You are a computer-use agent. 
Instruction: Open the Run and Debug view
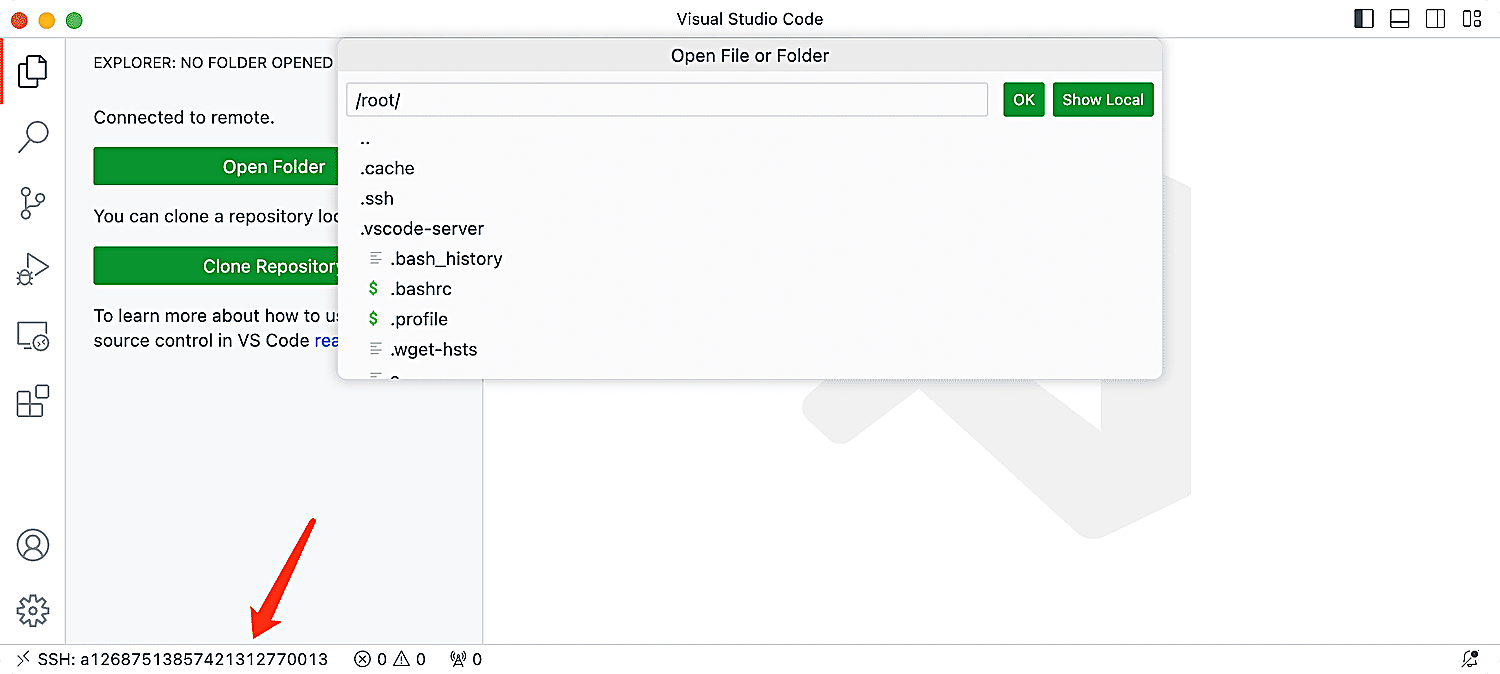pyautogui.click(x=33, y=270)
